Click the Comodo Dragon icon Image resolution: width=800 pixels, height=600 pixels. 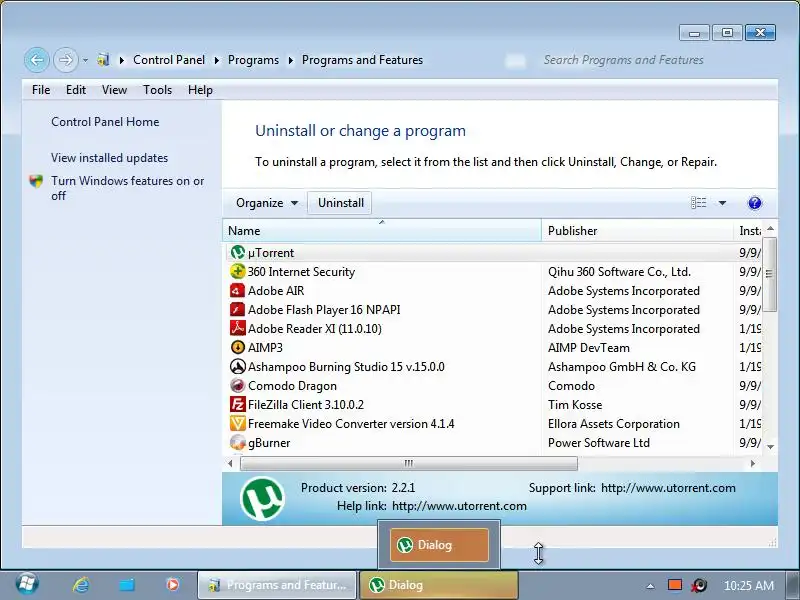point(237,385)
